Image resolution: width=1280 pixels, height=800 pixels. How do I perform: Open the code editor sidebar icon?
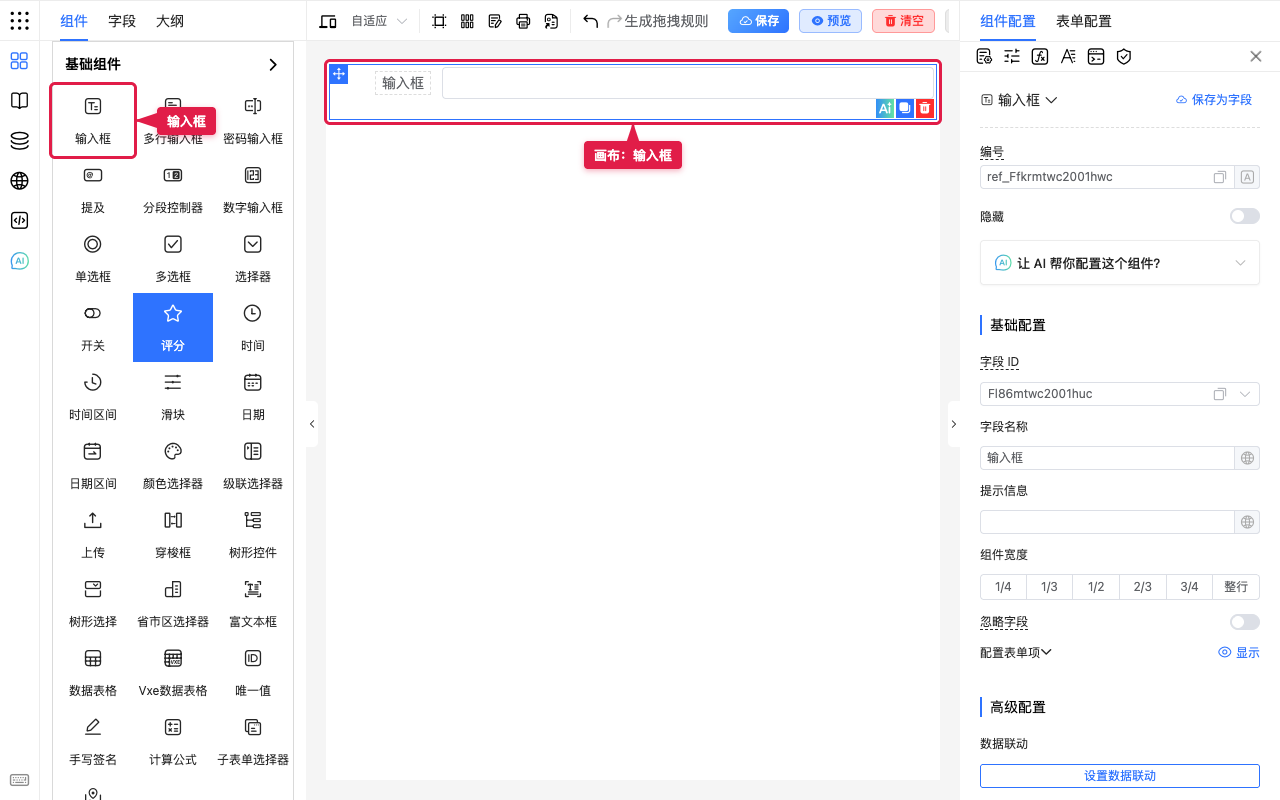19,221
